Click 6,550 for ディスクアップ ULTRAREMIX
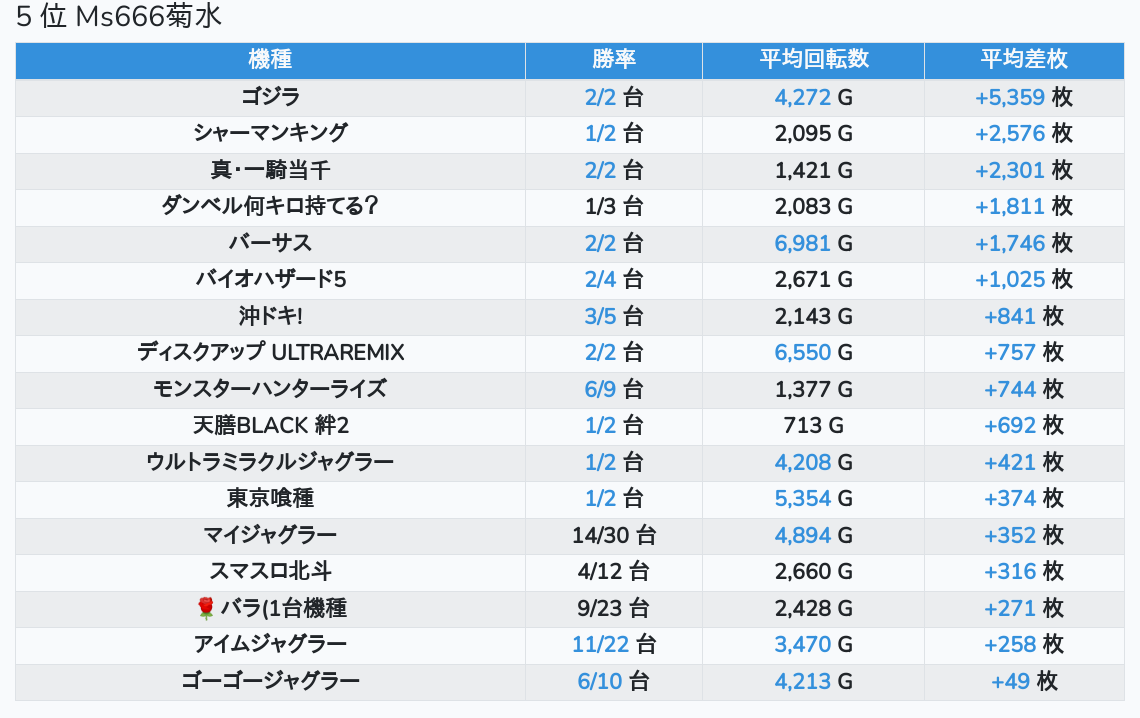Viewport: 1140px width, 718px height. (x=803, y=352)
